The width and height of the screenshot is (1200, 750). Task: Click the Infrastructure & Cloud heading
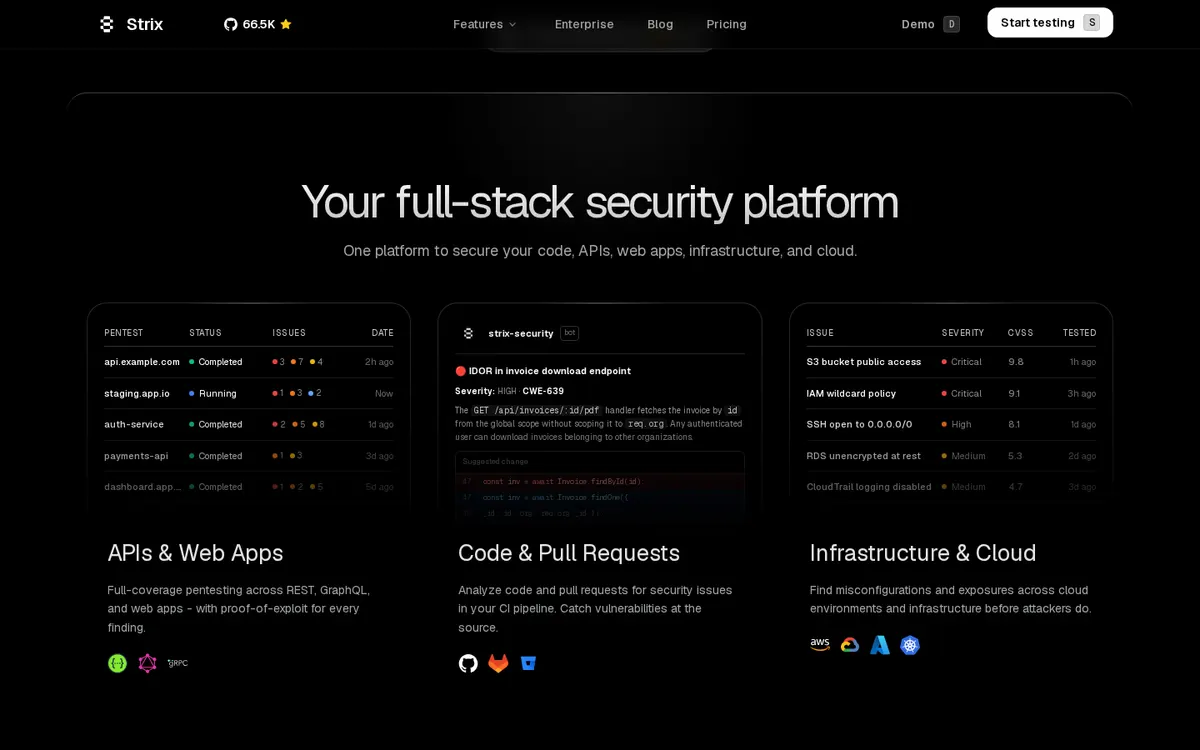[923, 553]
